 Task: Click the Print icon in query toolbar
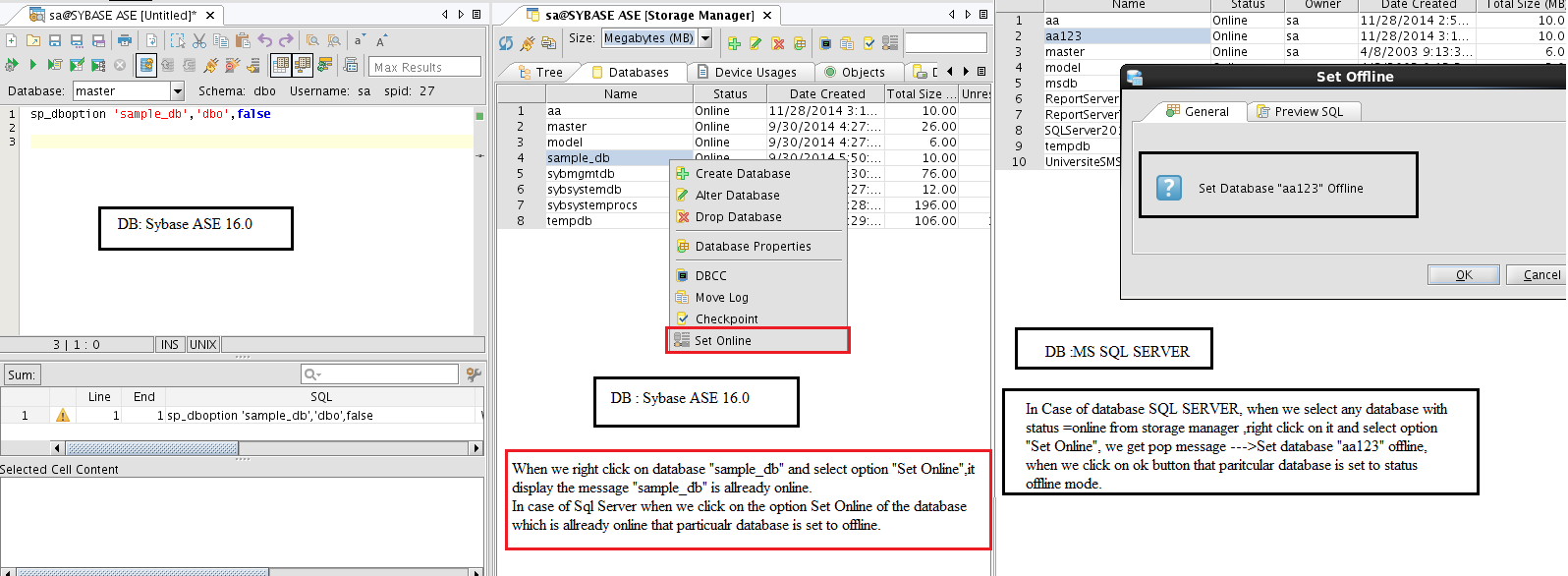coord(125,40)
